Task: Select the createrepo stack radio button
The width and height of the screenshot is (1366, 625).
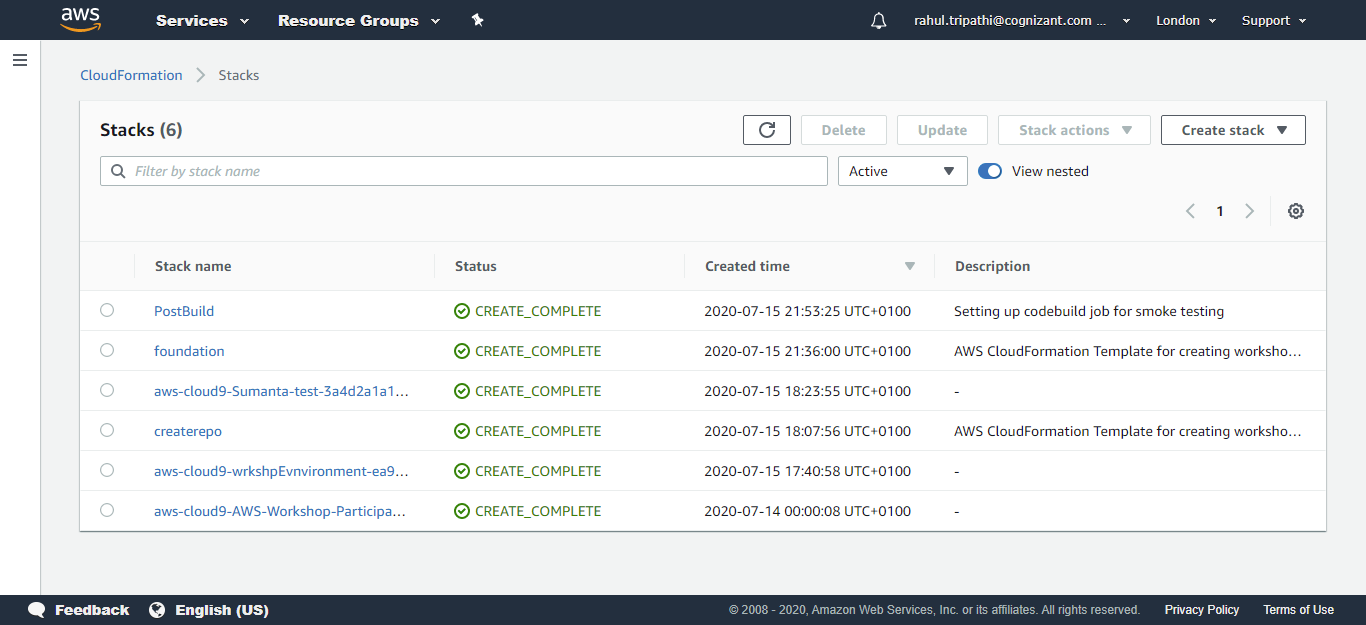Action: [107, 430]
